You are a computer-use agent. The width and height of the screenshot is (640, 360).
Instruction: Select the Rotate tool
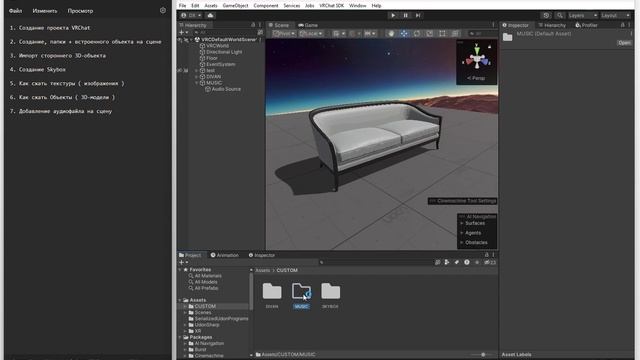click(x=417, y=33)
